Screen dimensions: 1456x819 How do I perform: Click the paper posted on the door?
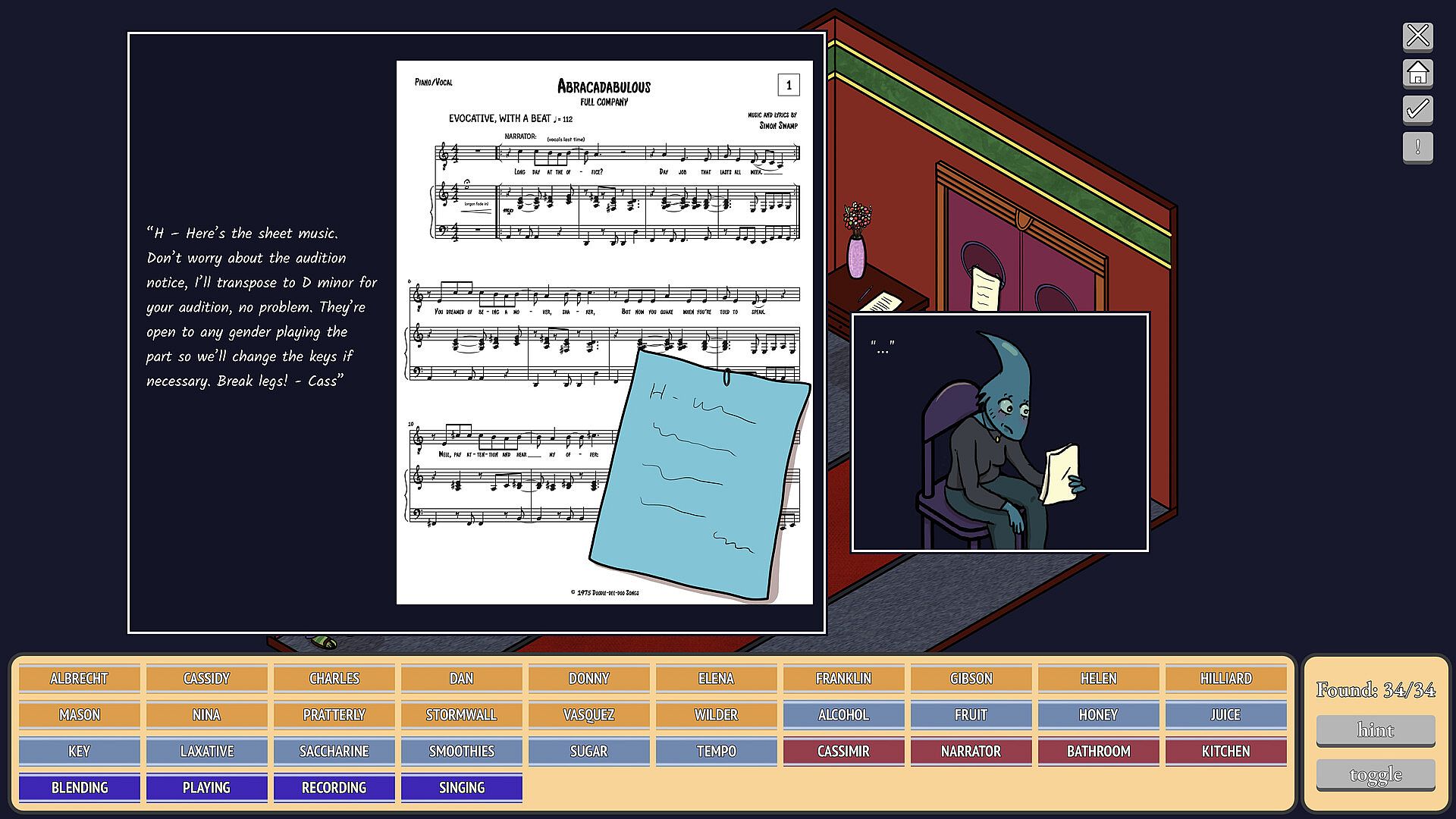tap(985, 288)
